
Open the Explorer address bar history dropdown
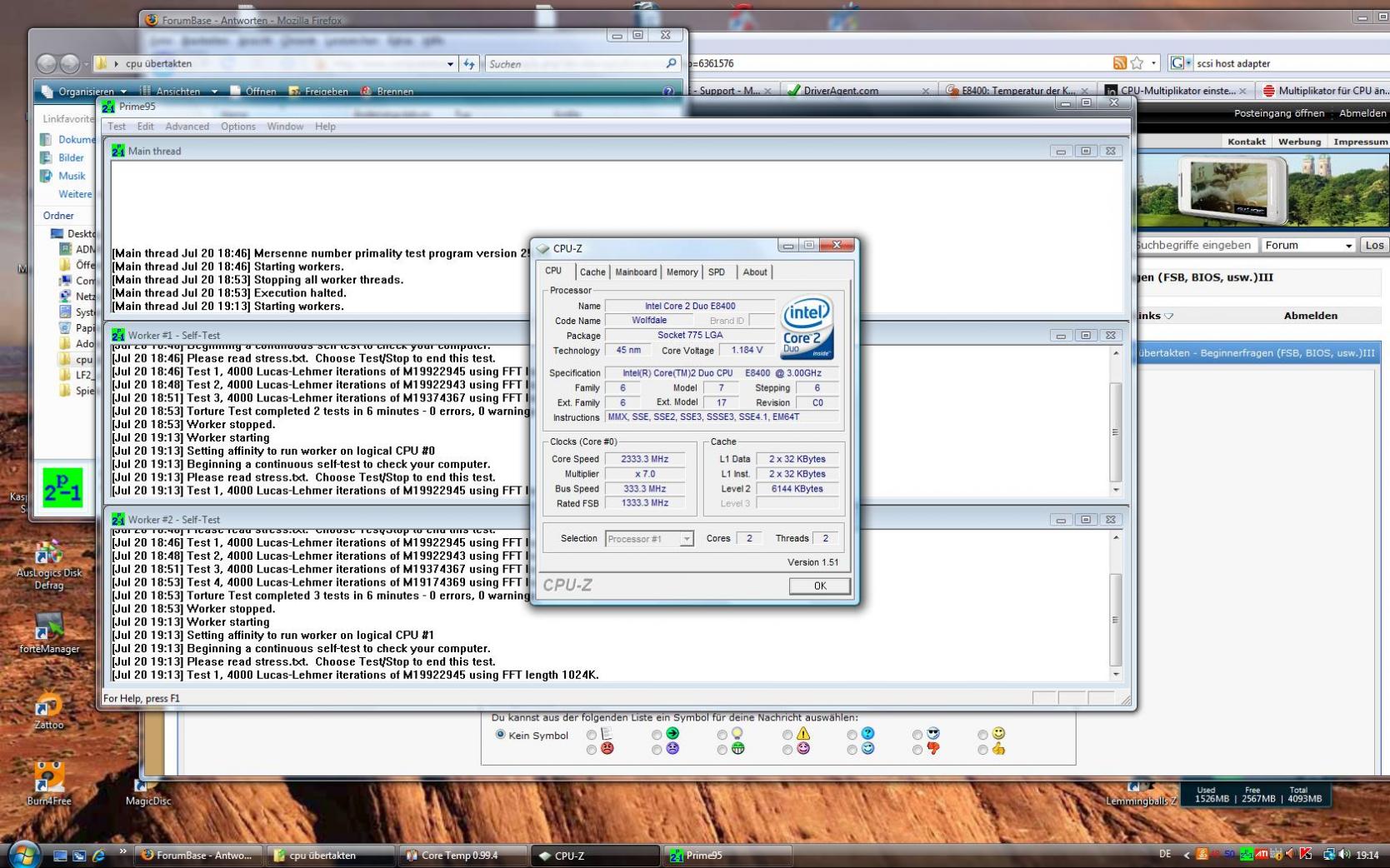451,64
